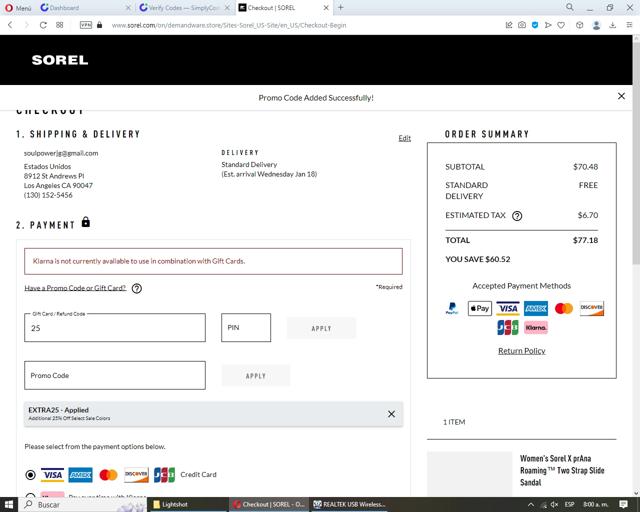Screen dimensions: 640x512
Task: Click the send to My Flow icon
Action: click(x=548, y=25)
